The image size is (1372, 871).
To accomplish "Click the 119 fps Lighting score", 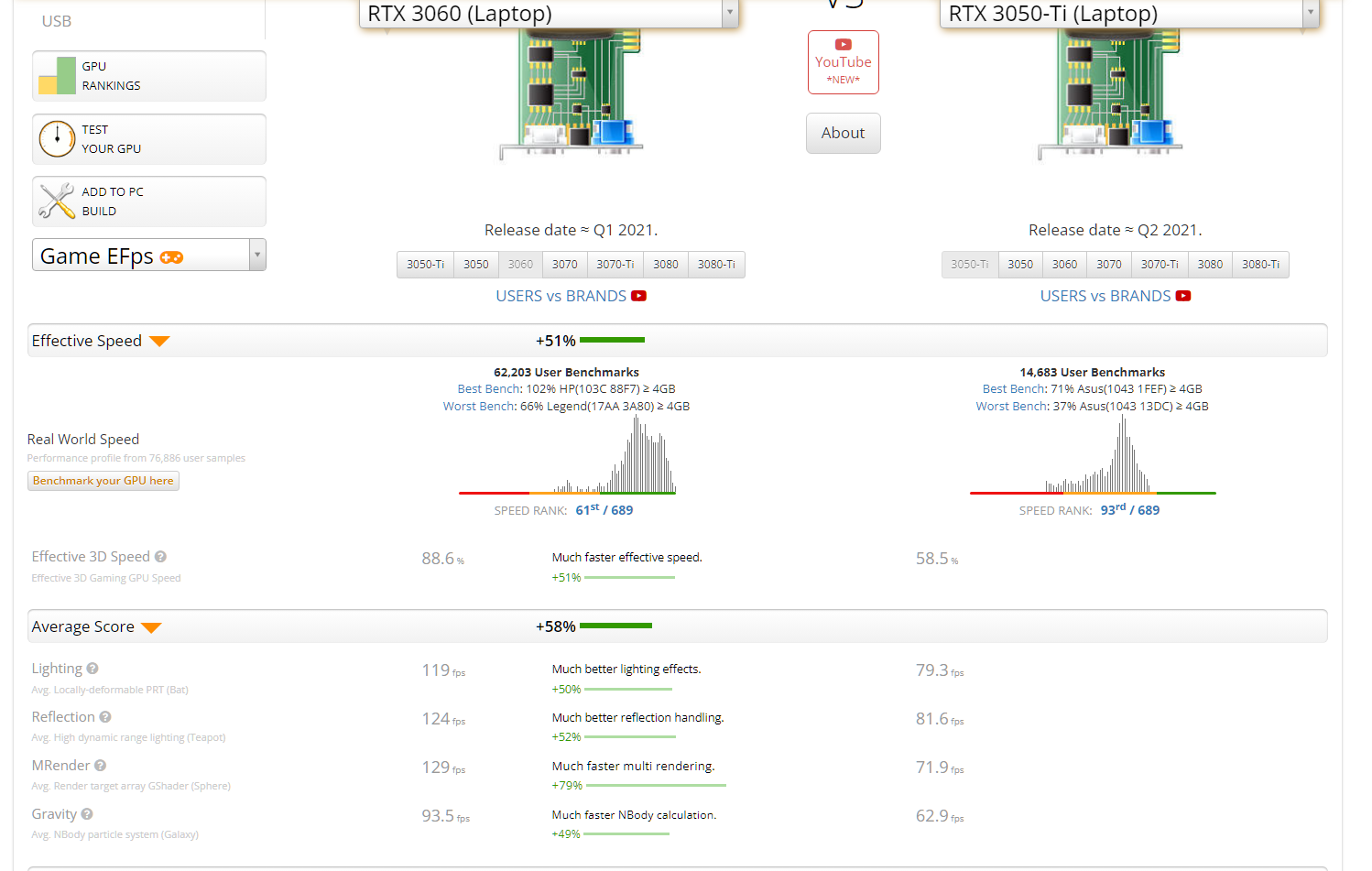I will click(x=443, y=670).
